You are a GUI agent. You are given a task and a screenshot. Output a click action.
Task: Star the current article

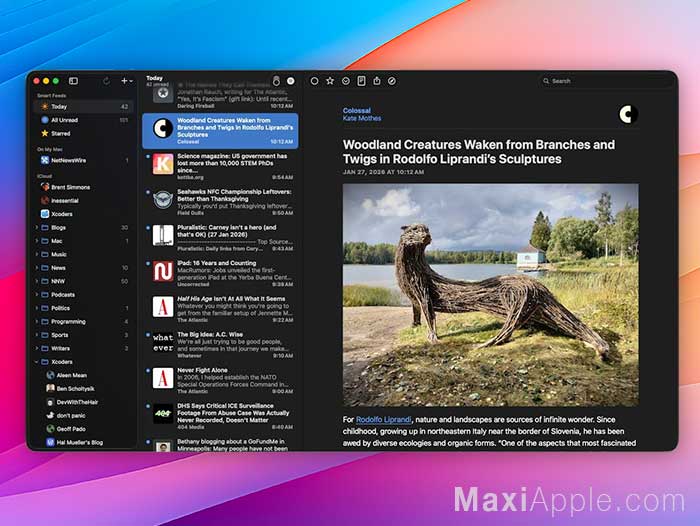330,81
